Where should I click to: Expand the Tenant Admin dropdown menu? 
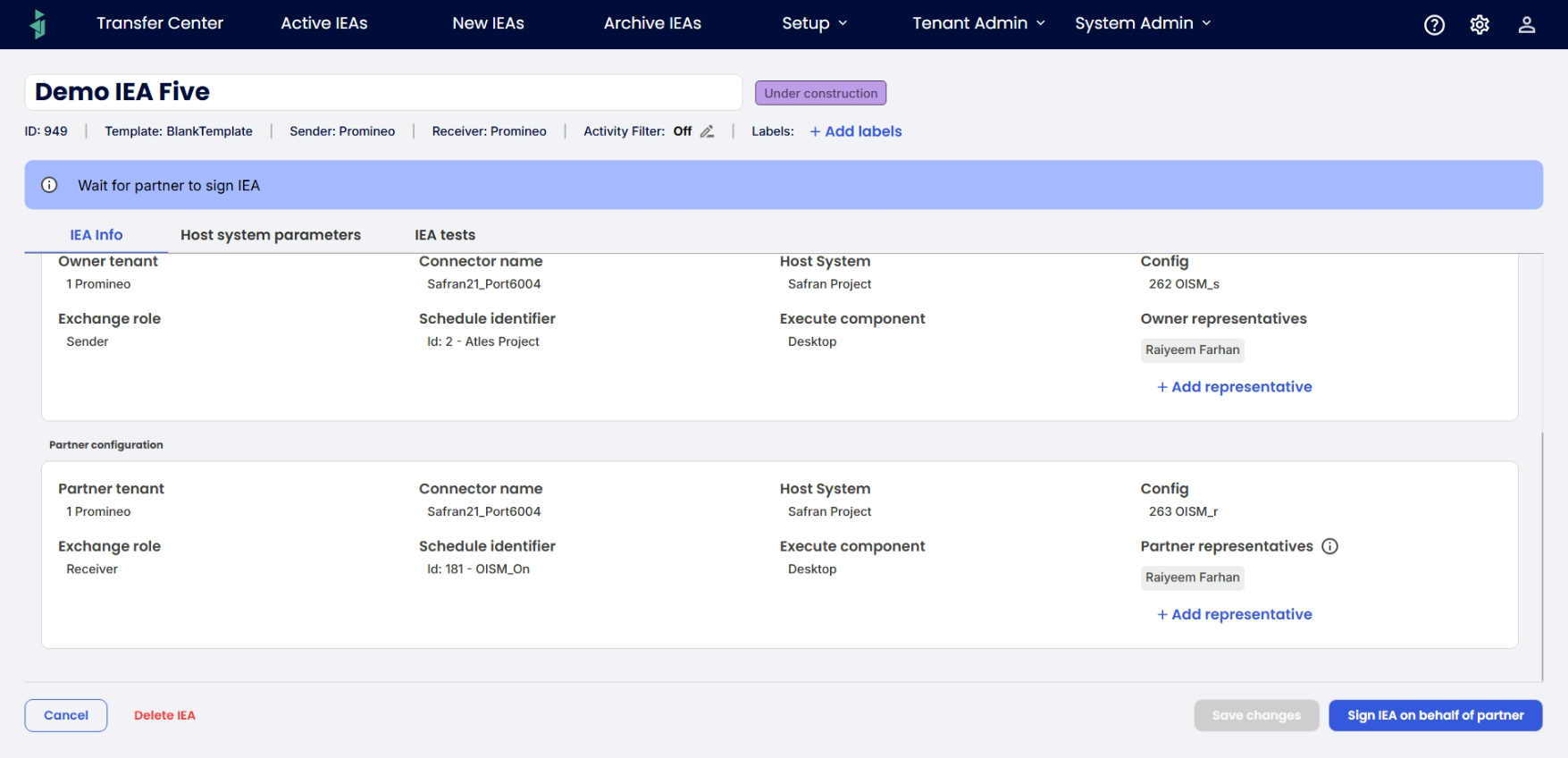978,23
